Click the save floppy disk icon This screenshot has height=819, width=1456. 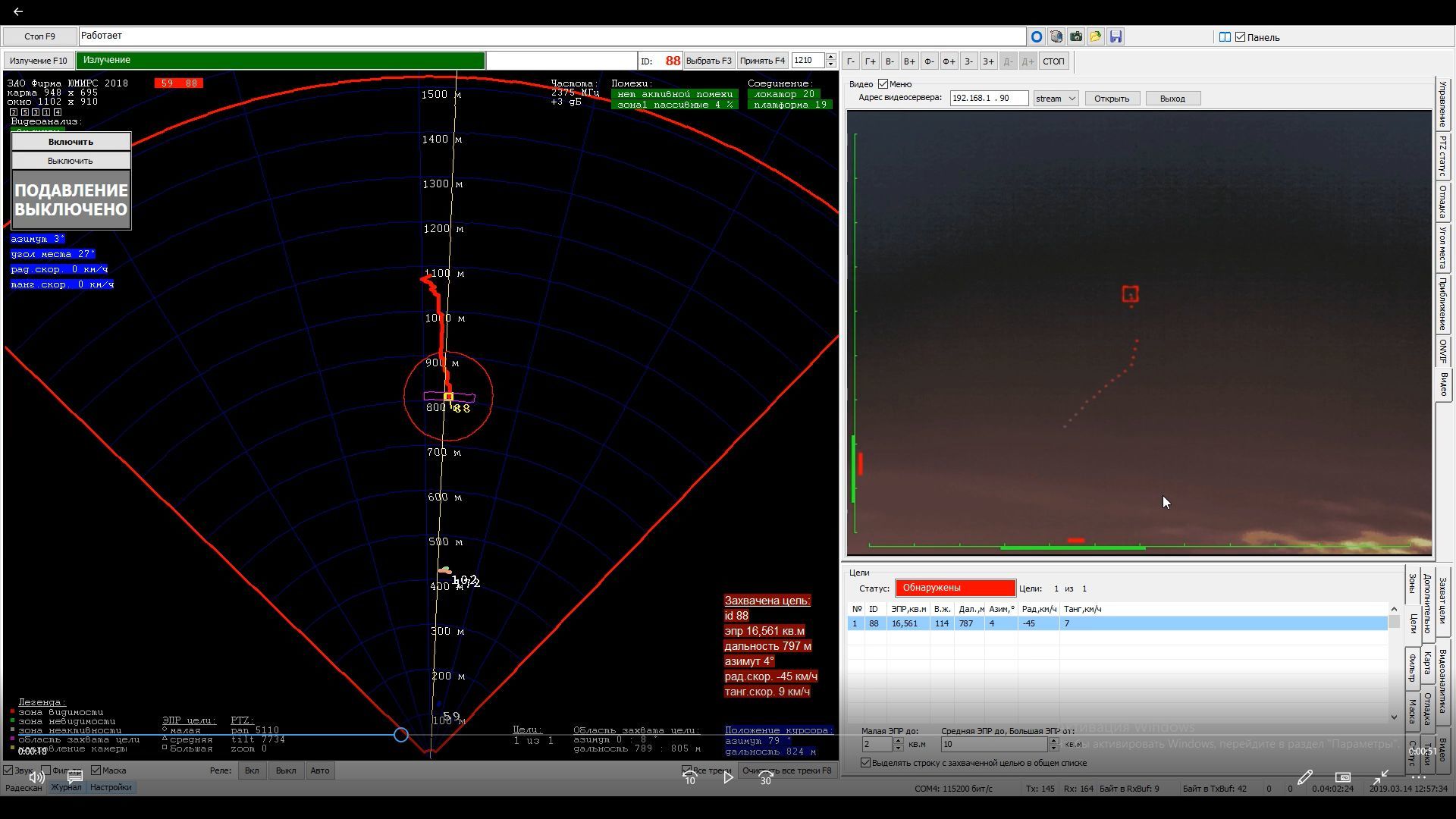(1115, 36)
